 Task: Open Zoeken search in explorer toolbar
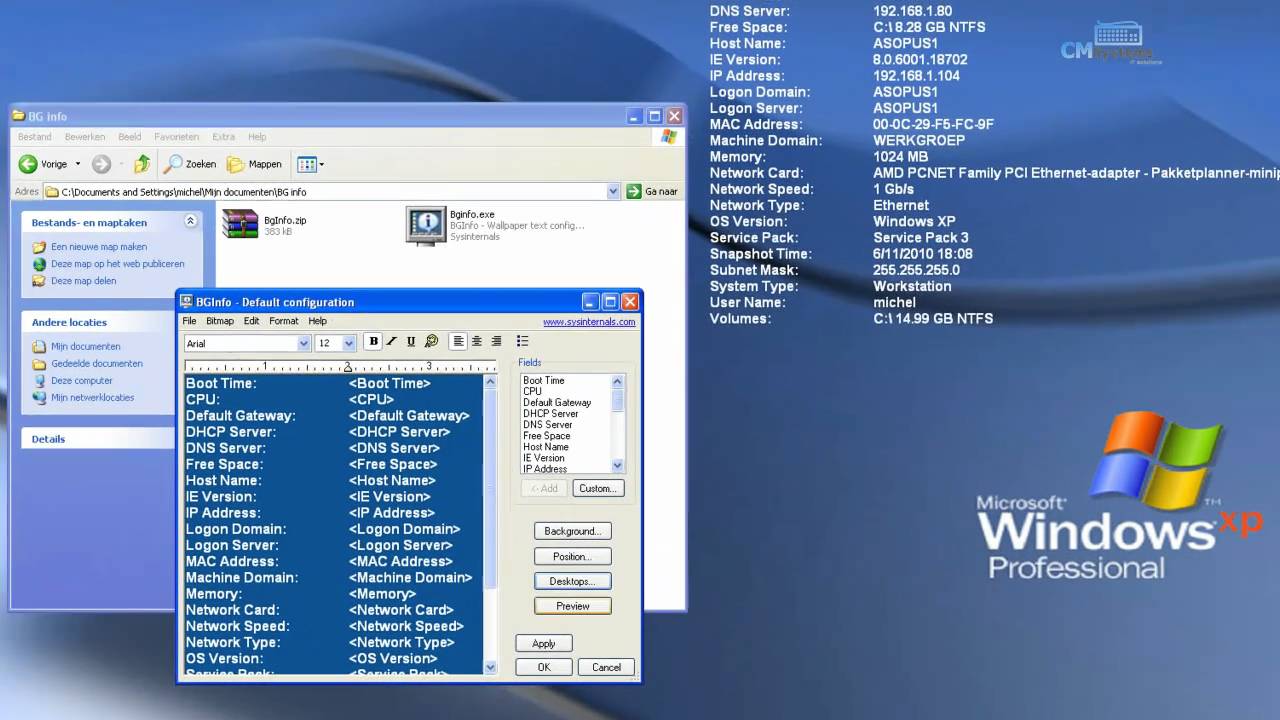[x=190, y=164]
